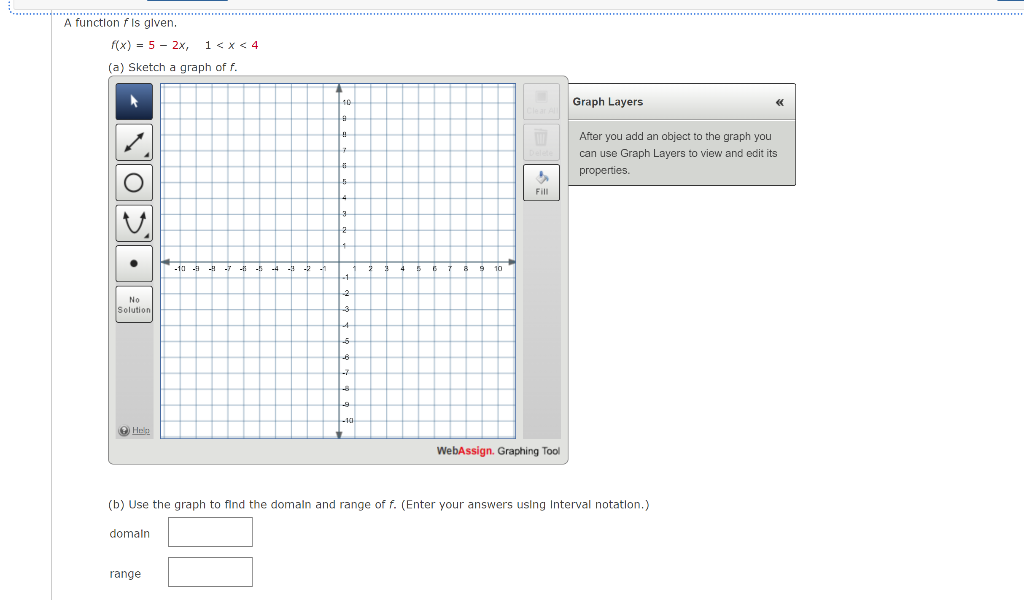The width and height of the screenshot is (1024, 600).
Task: Click the Graph Layers panel header
Action: click(x=682, y=102)
